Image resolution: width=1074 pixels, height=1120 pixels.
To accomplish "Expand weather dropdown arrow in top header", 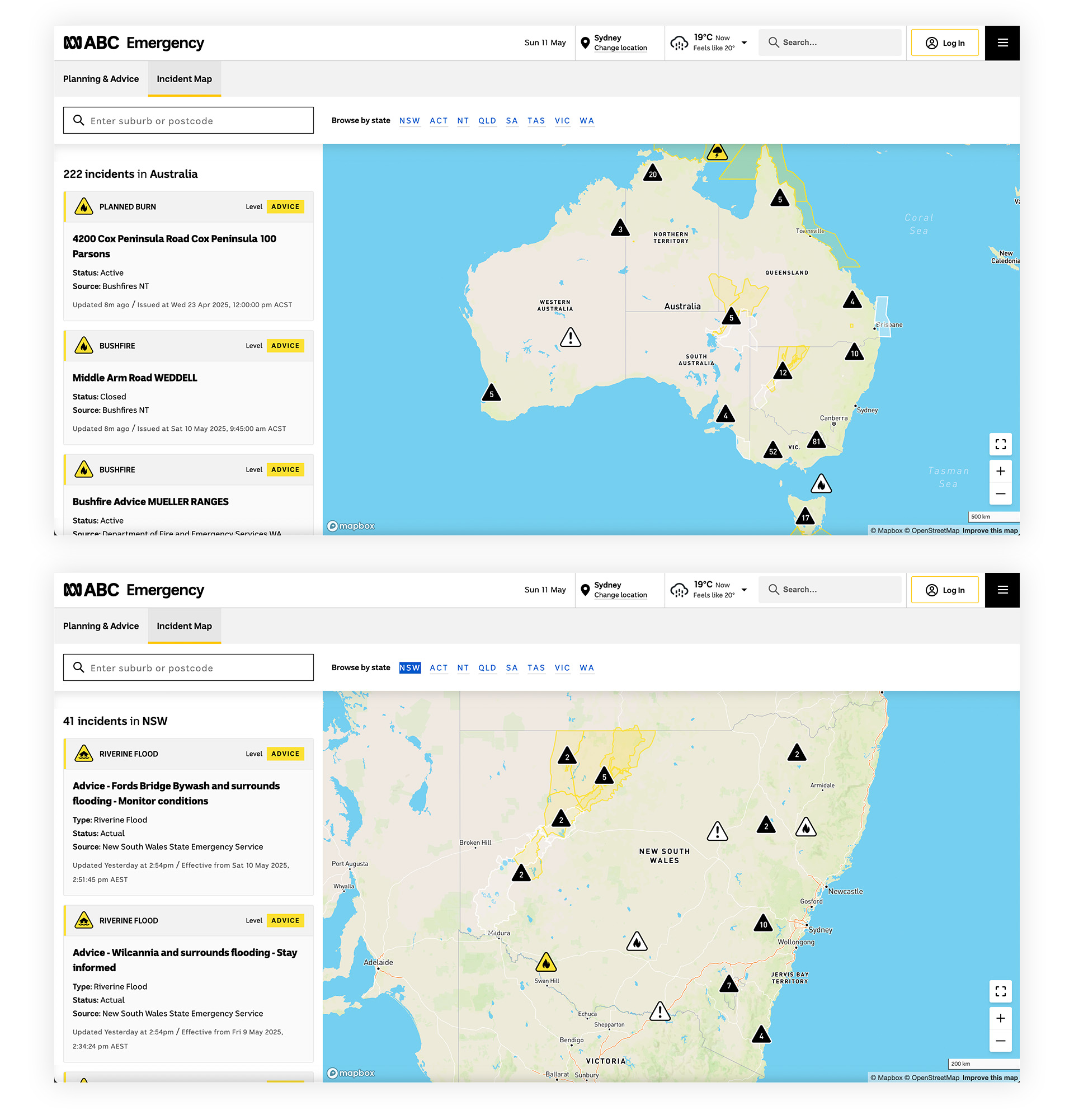I will pyautogui.click(x=744, y=43).
